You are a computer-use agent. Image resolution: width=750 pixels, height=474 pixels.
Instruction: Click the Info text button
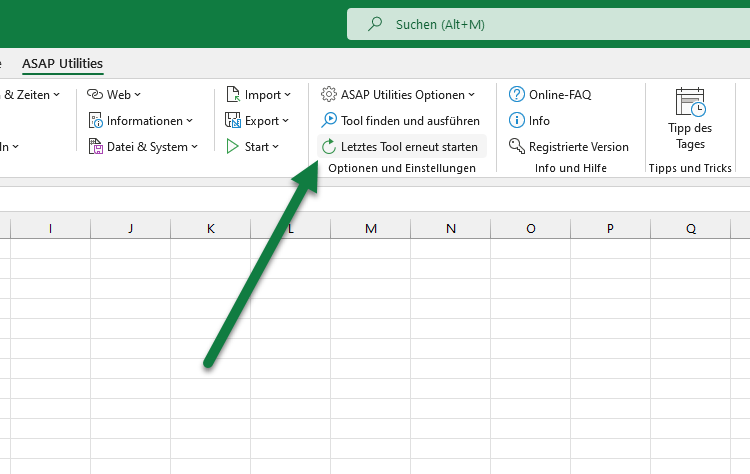(x=539, y=121)
